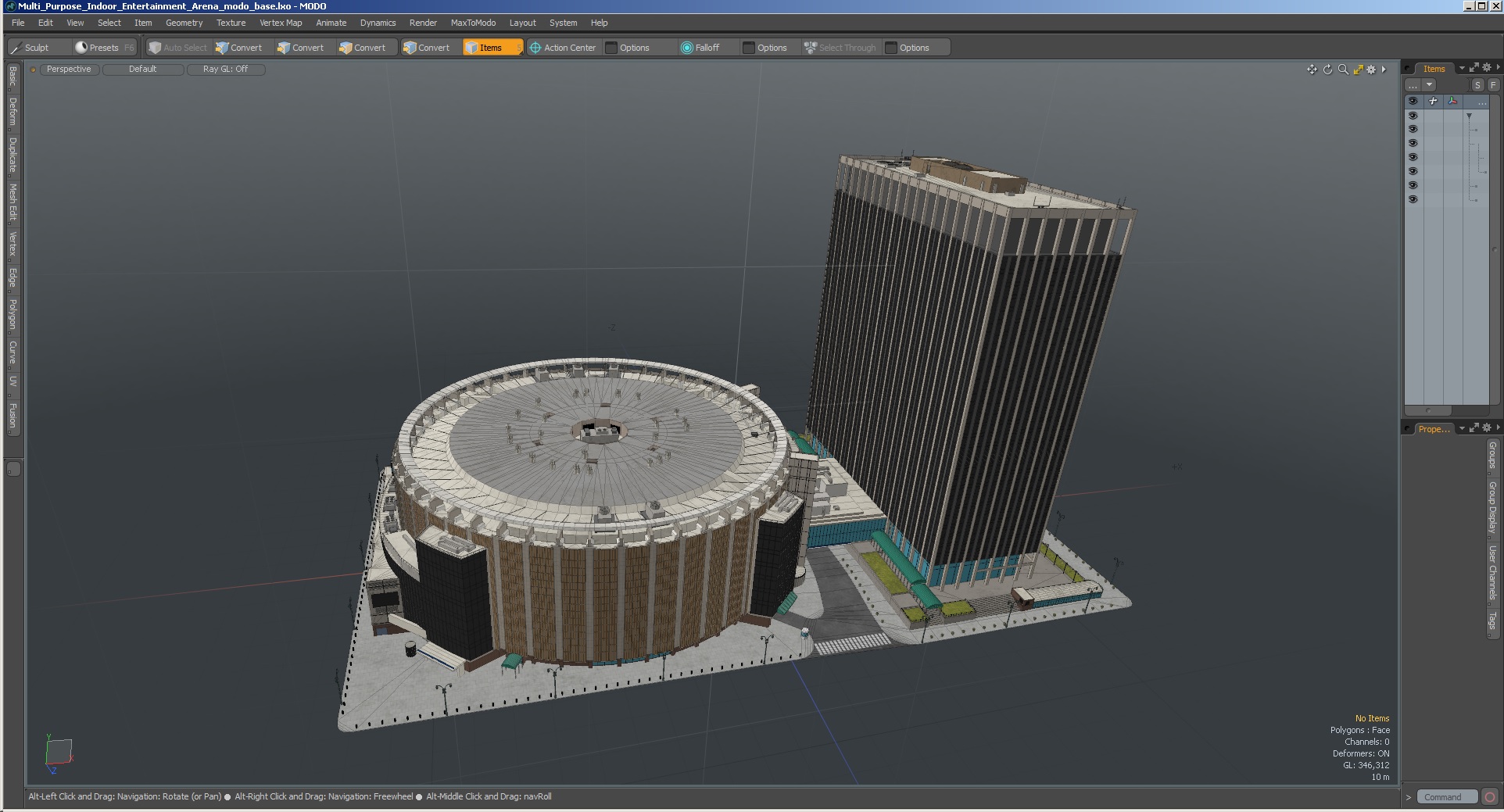The image size is (1504, 812).
Task: Open the File menu
Action: [x=18, y=23]
